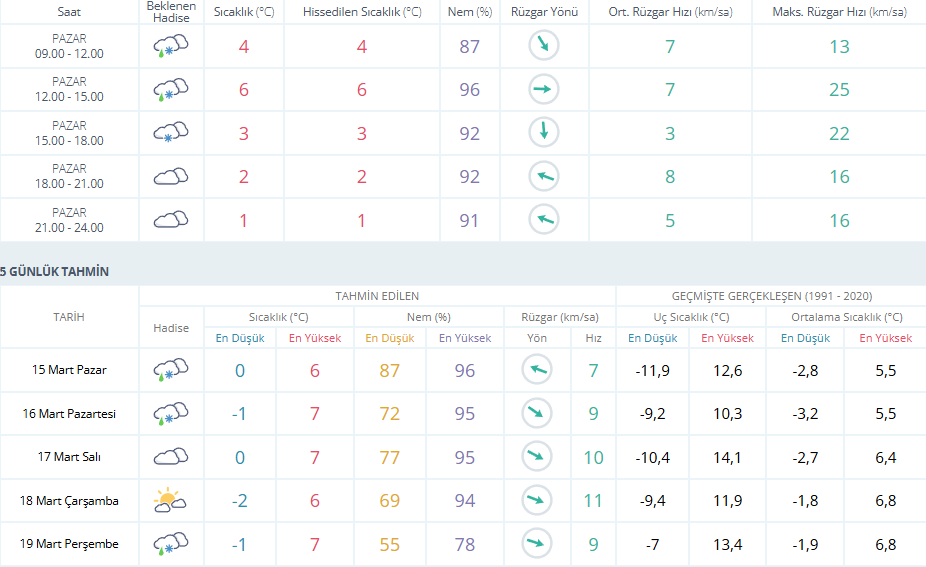This screenshot has height=567, width=926.
Task: Click the PAZAR 12.00 - 15.00 time cell
Action: 69,90
